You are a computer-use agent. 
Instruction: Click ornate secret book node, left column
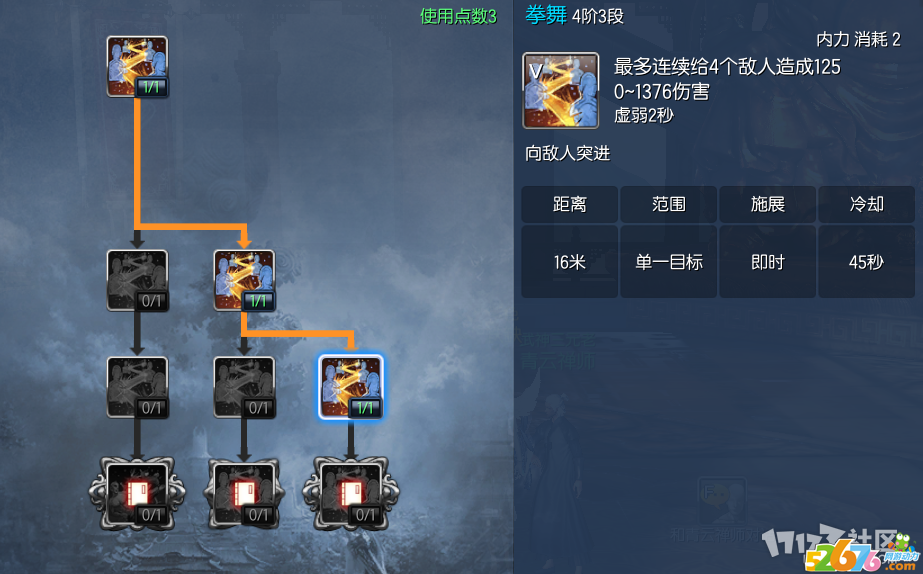coord(137,493)
